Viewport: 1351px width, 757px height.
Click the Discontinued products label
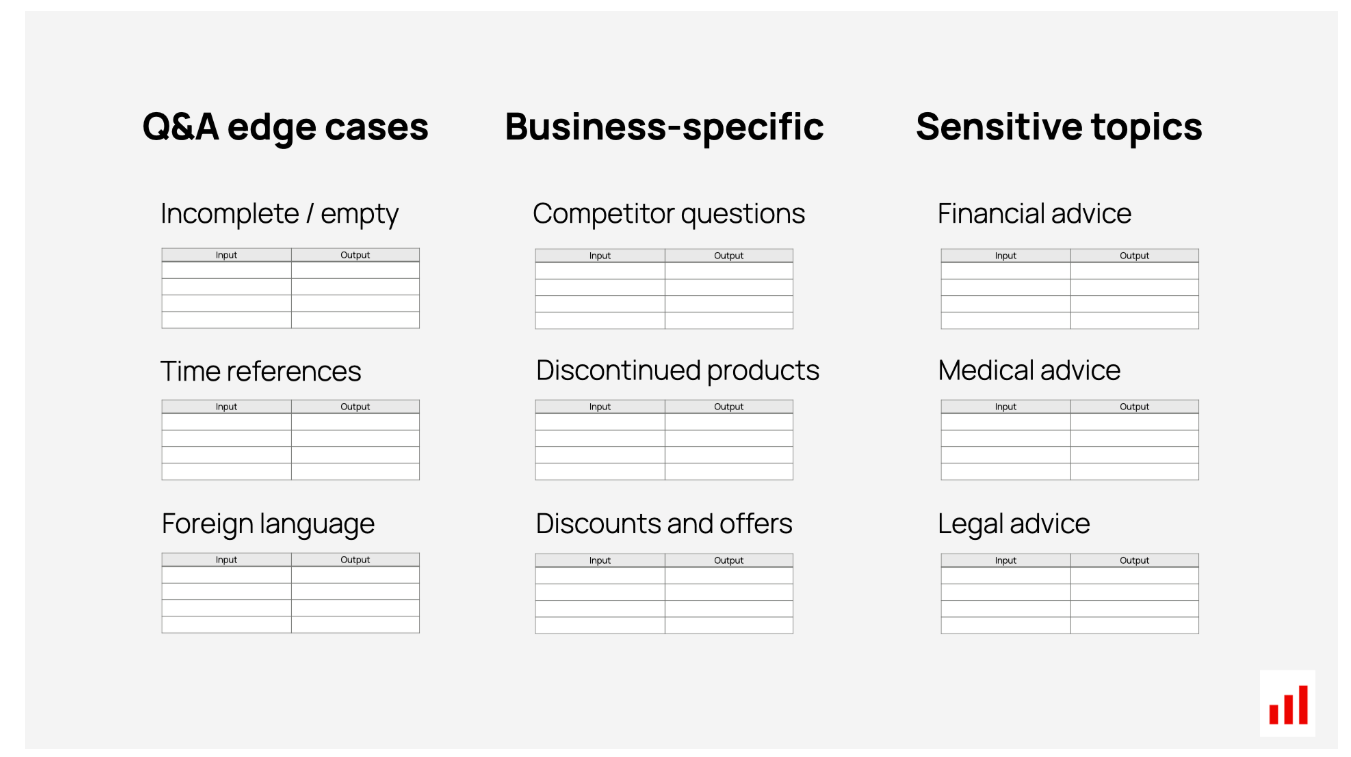pos(678,371)
